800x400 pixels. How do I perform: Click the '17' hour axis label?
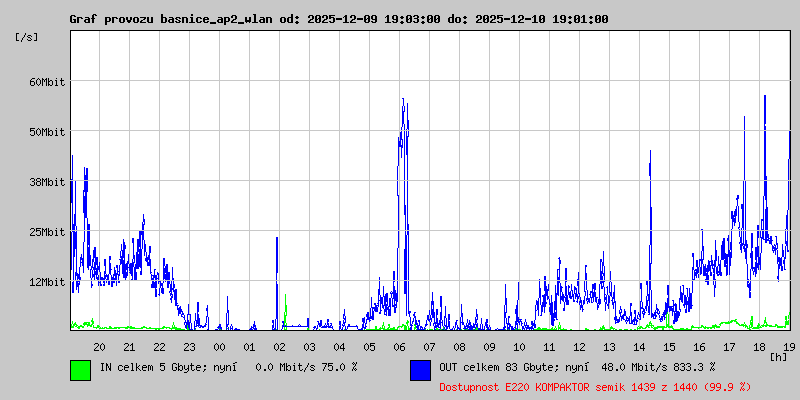coord(730,347)
